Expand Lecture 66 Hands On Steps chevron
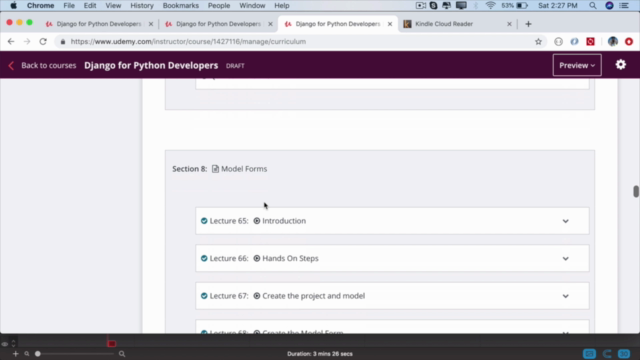Screen dimensions: 640x360 coord(565,259)
